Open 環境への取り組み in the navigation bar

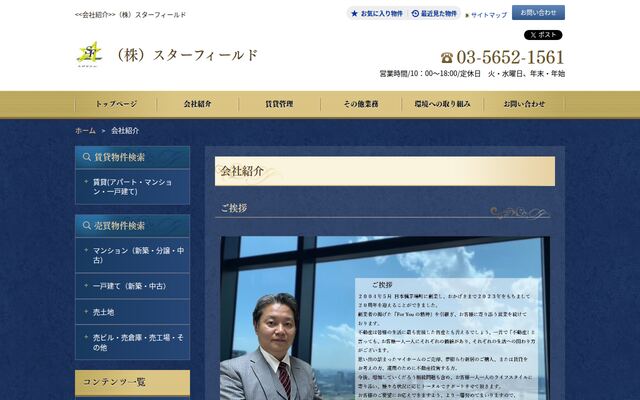(x=442, y=104)
